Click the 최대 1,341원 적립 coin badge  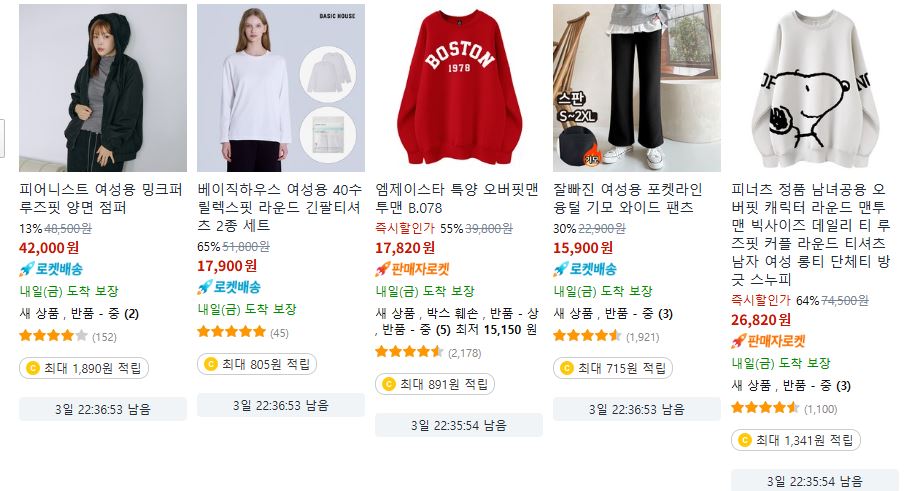796,440
